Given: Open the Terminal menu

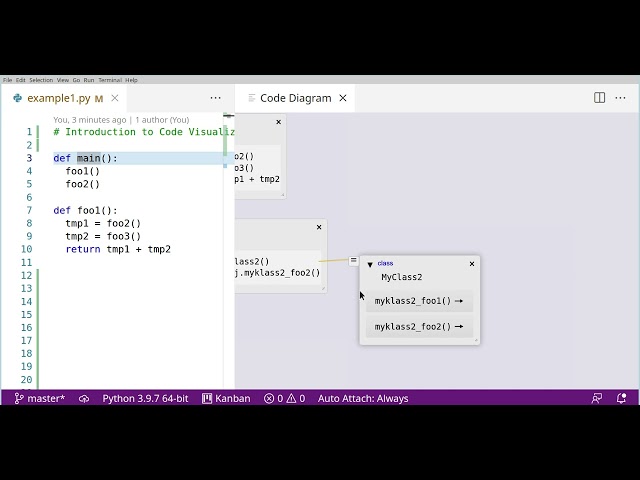Looking at the screenshot, I should coord(110,80).
